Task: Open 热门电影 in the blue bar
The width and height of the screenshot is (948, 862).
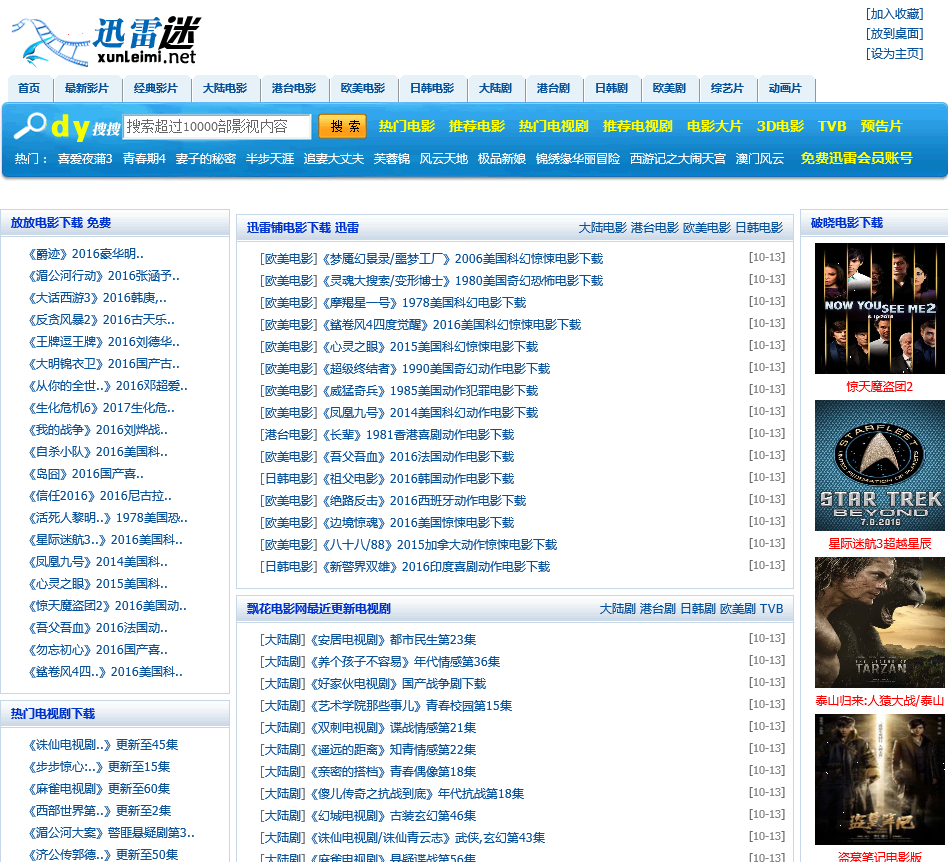Action: pos(406,126)
